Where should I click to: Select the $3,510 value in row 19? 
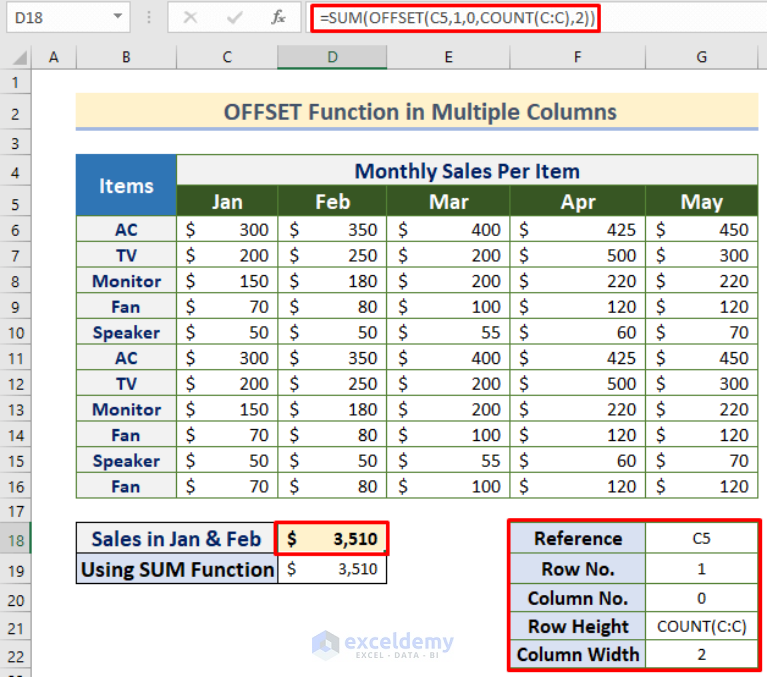[x=332, y=569]
